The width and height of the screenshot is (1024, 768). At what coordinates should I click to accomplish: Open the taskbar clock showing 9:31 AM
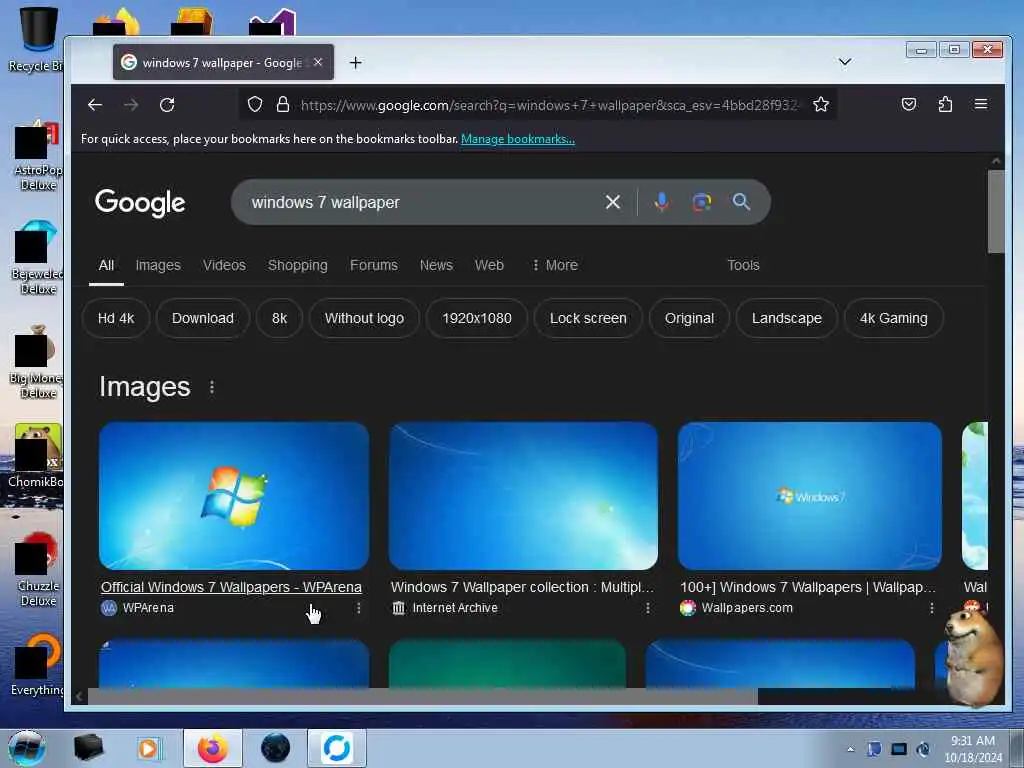coord(972,749)
